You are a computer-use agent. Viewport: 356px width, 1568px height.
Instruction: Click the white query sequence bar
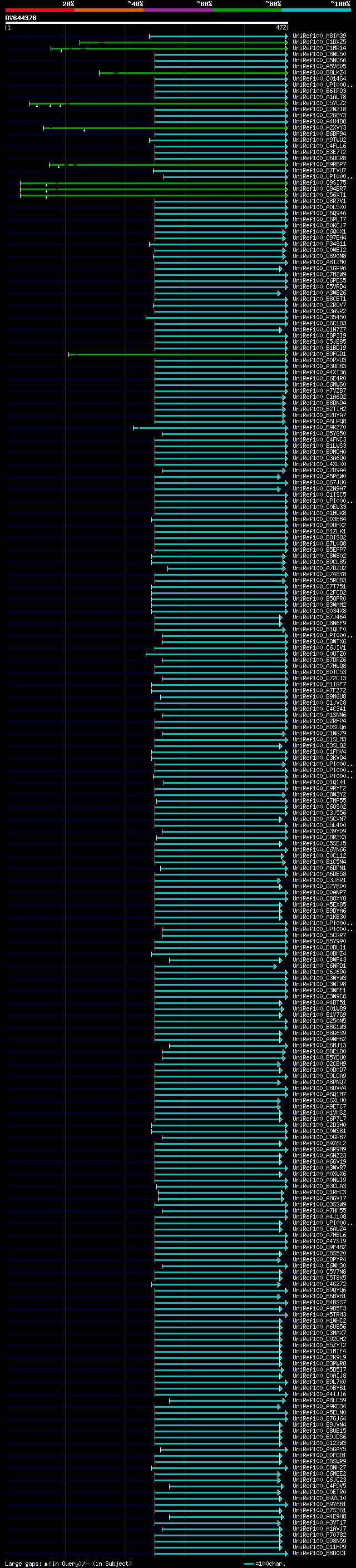(147, 23)
